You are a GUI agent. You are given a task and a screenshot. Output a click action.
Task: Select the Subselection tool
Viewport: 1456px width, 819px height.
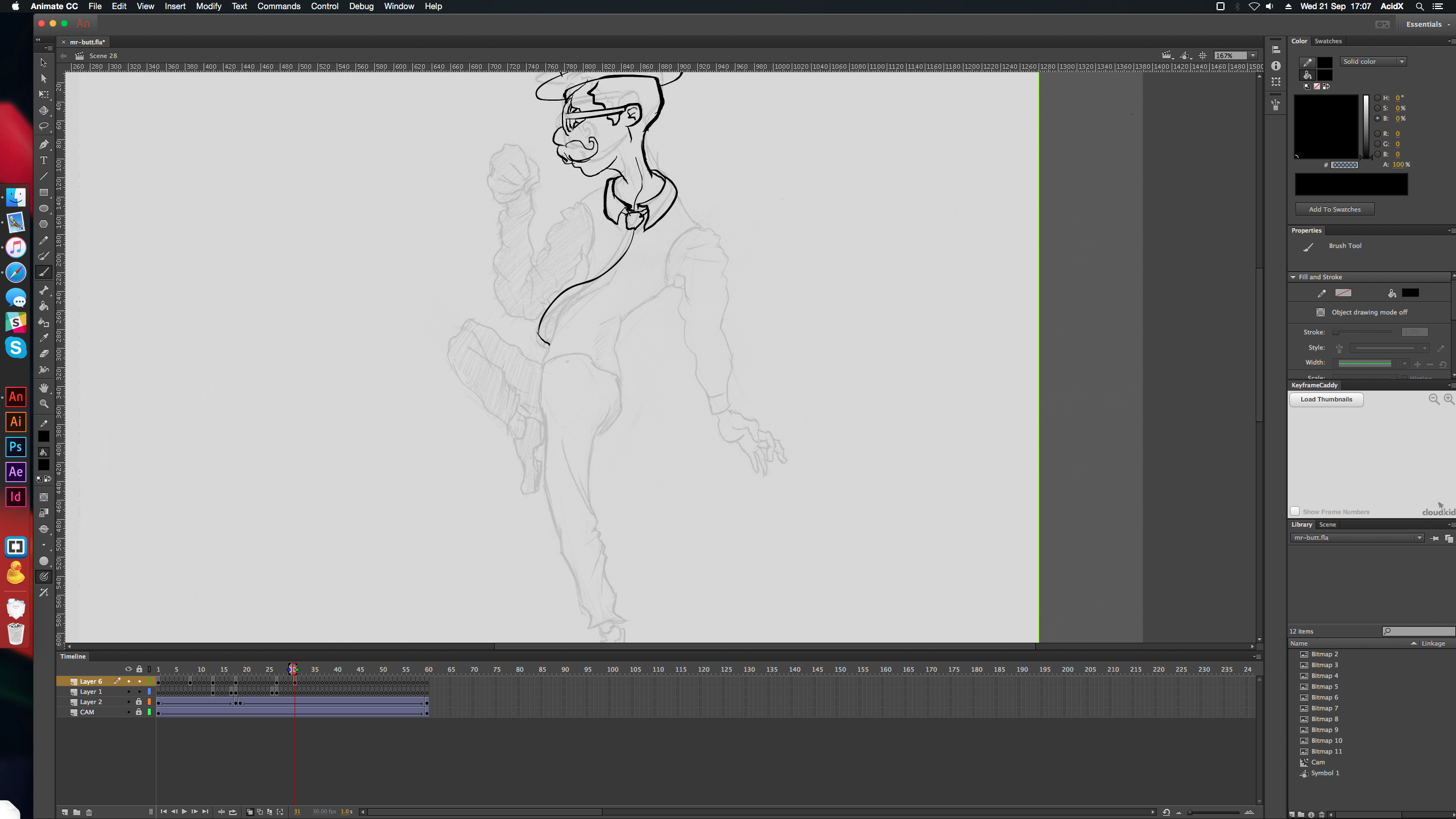44,78
